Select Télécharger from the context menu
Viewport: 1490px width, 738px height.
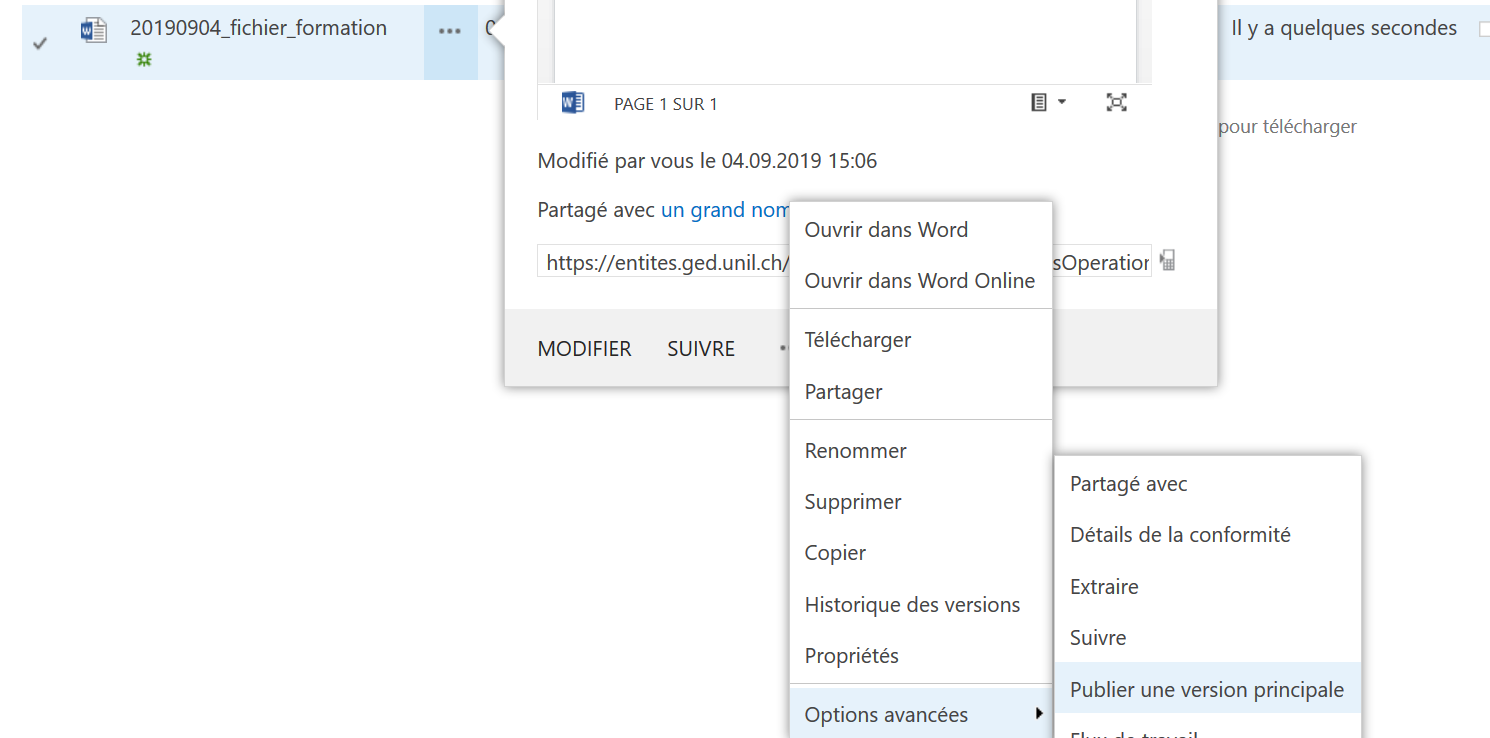coord(857,340)
